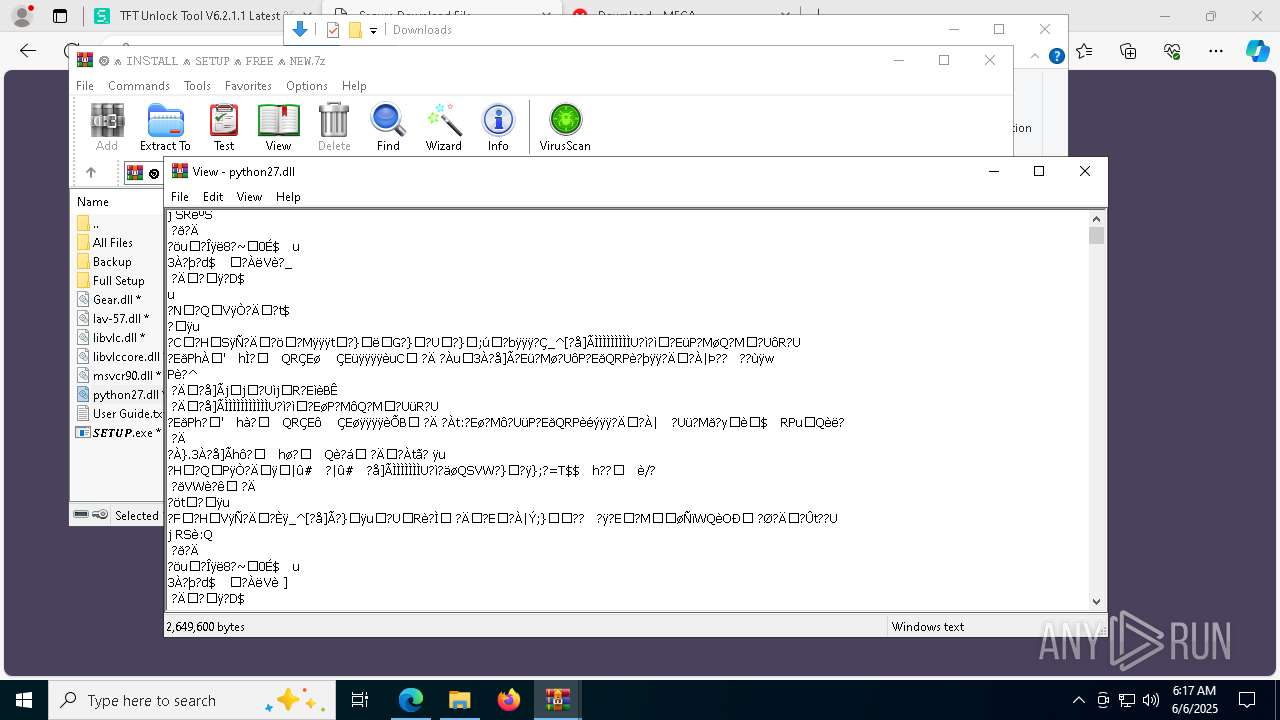Open Edge favorites star icon
Viewport: 1280px width, 720px height.
[x=1084, y=51]
